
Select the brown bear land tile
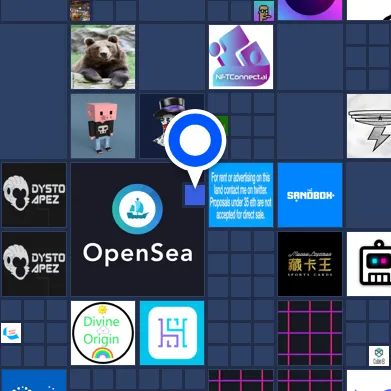click(103, 57)
